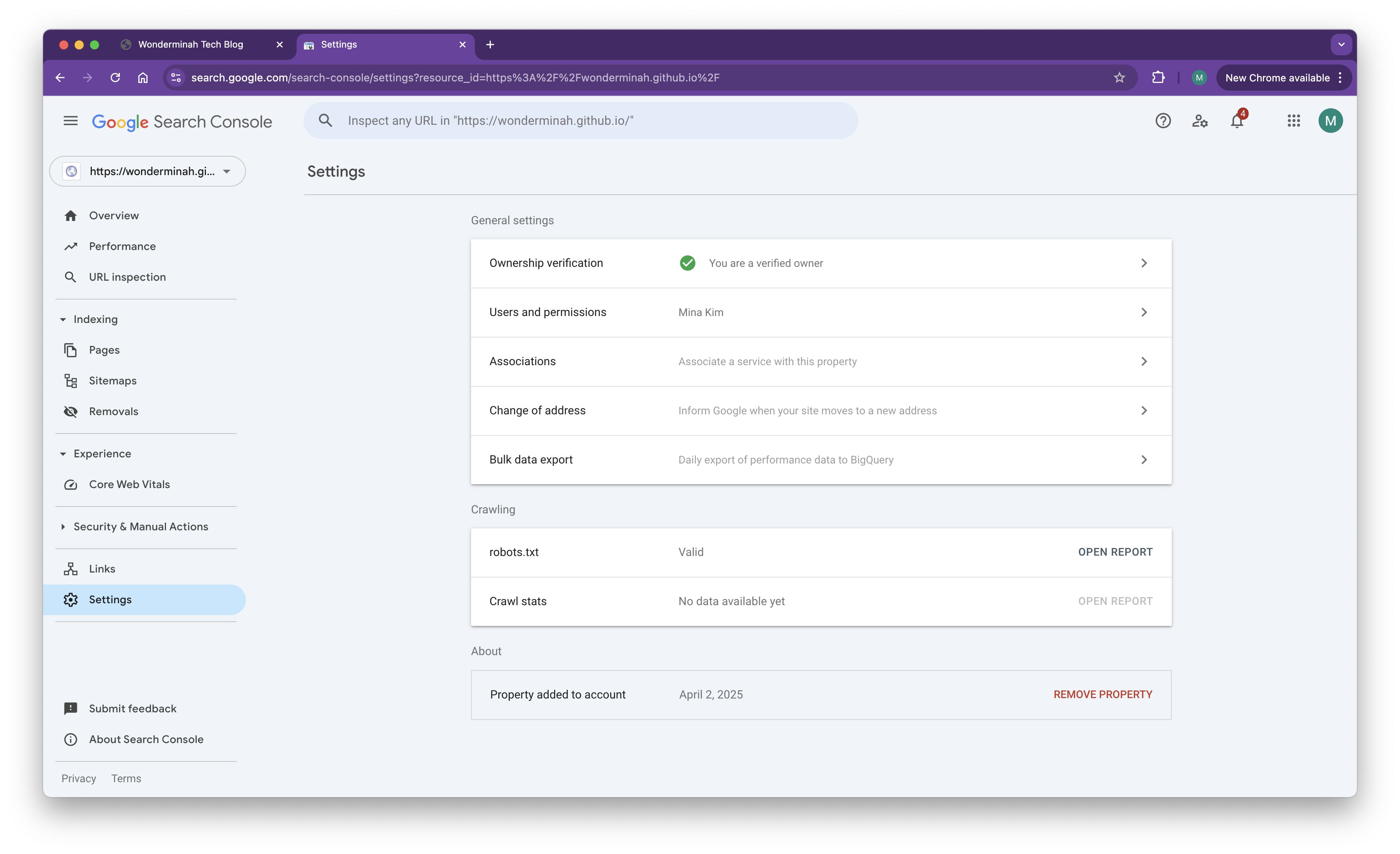Click the Inspect any URL search field
The image size is (1400, 854).
pos(591,120)
